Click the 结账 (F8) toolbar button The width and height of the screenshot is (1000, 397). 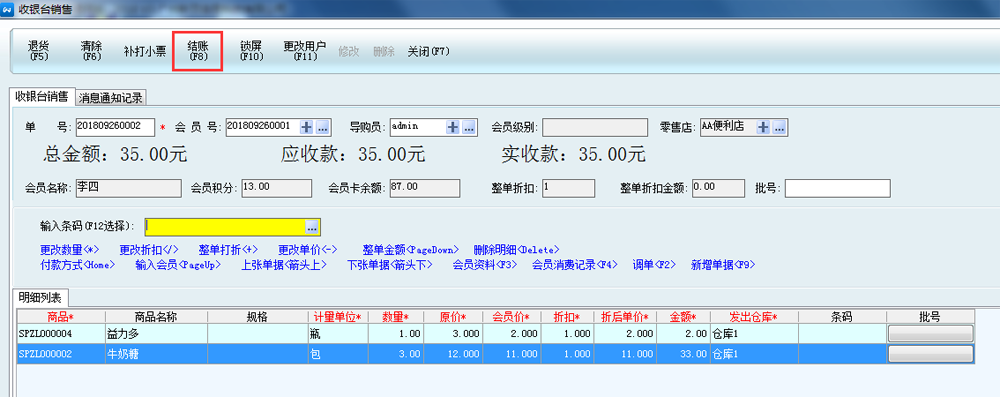[x=198, y=50]
